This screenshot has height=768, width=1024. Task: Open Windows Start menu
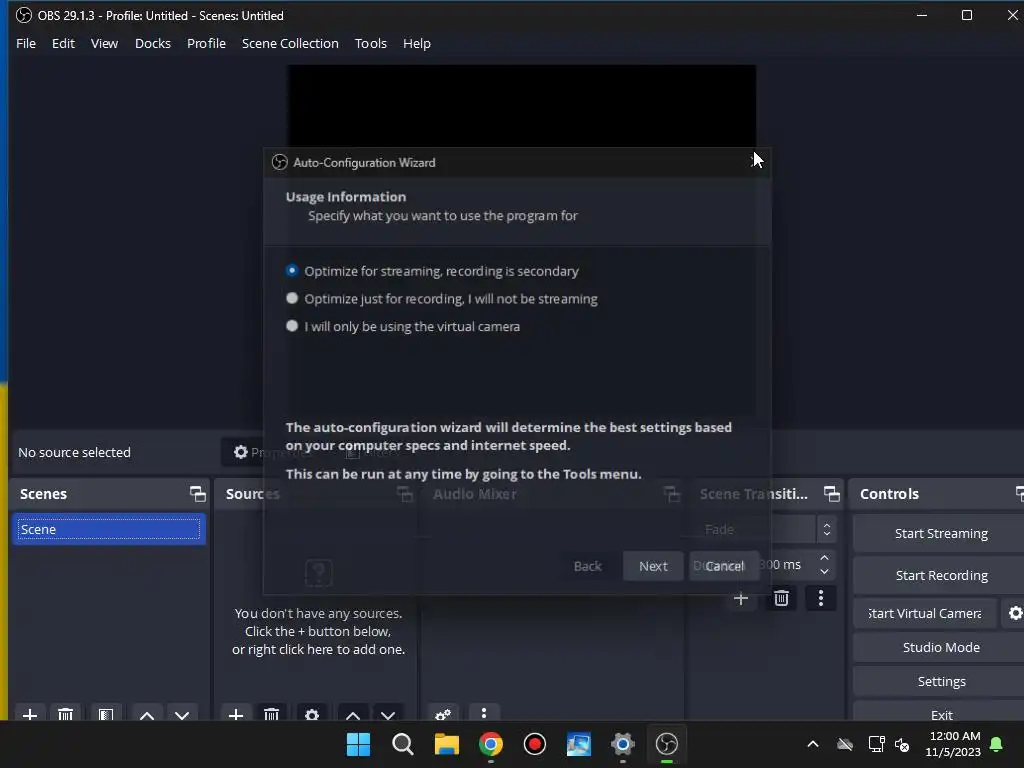click(x=358, y=744)
